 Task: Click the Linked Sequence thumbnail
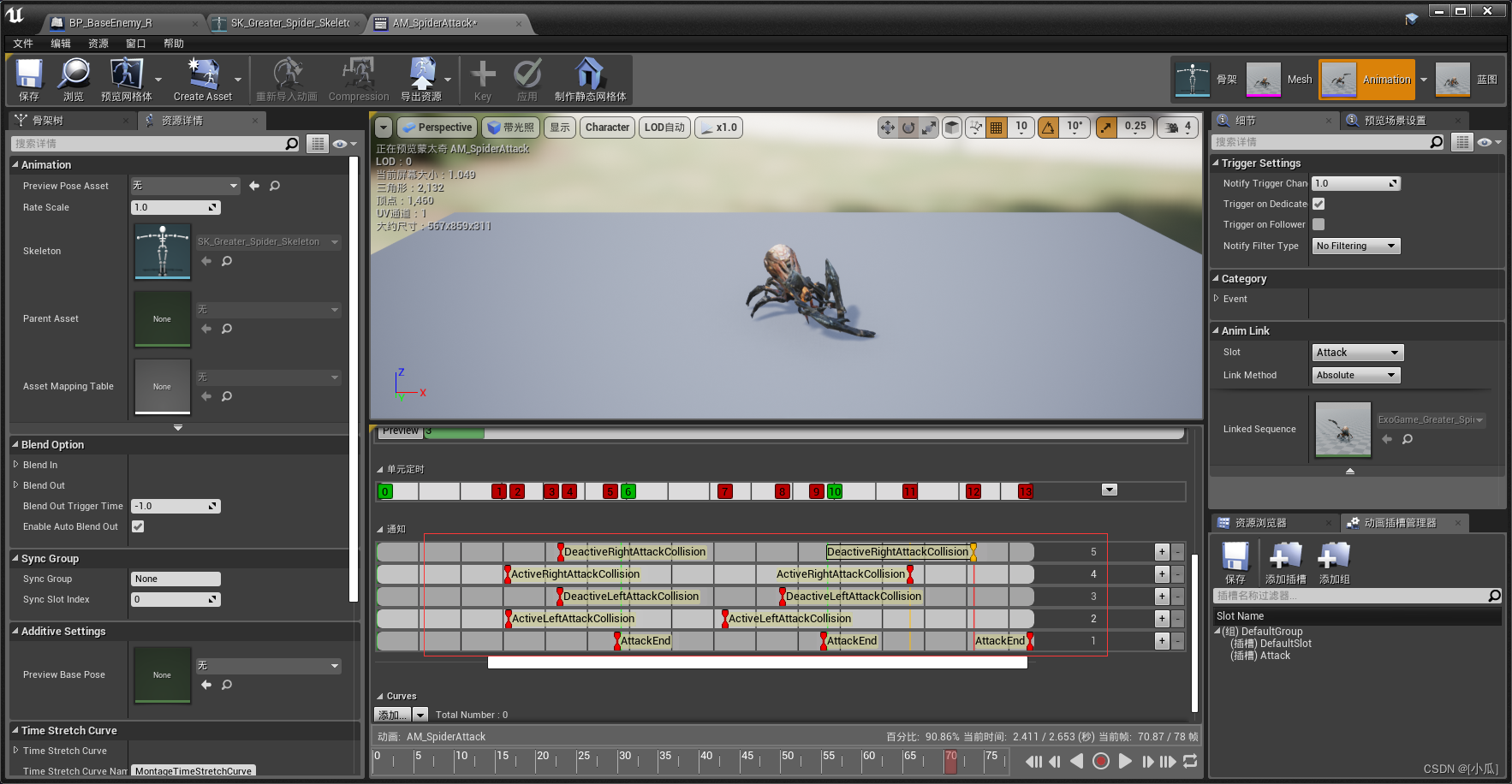(1342, 430)
